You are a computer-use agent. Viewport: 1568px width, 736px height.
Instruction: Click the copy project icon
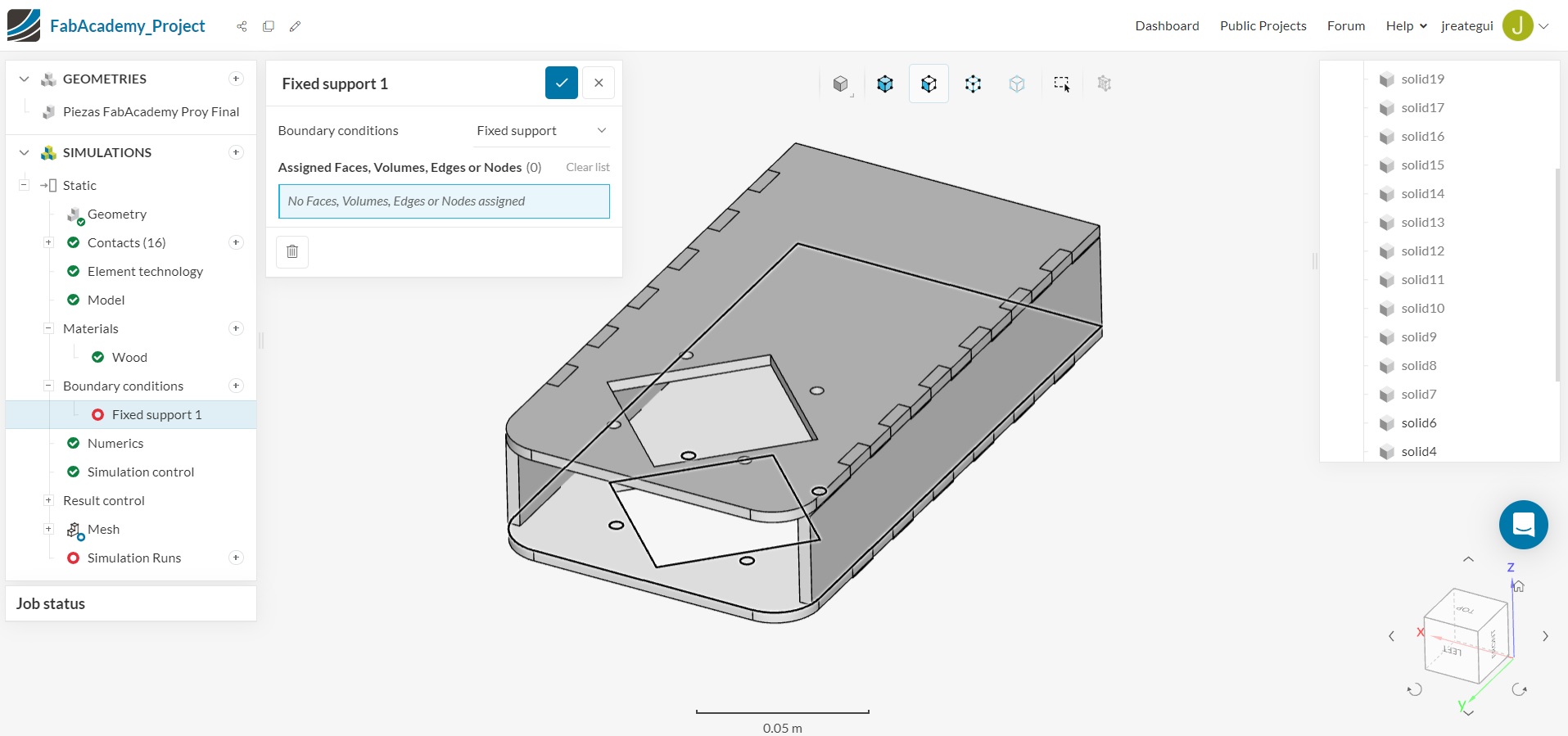(x=269, y=26)
